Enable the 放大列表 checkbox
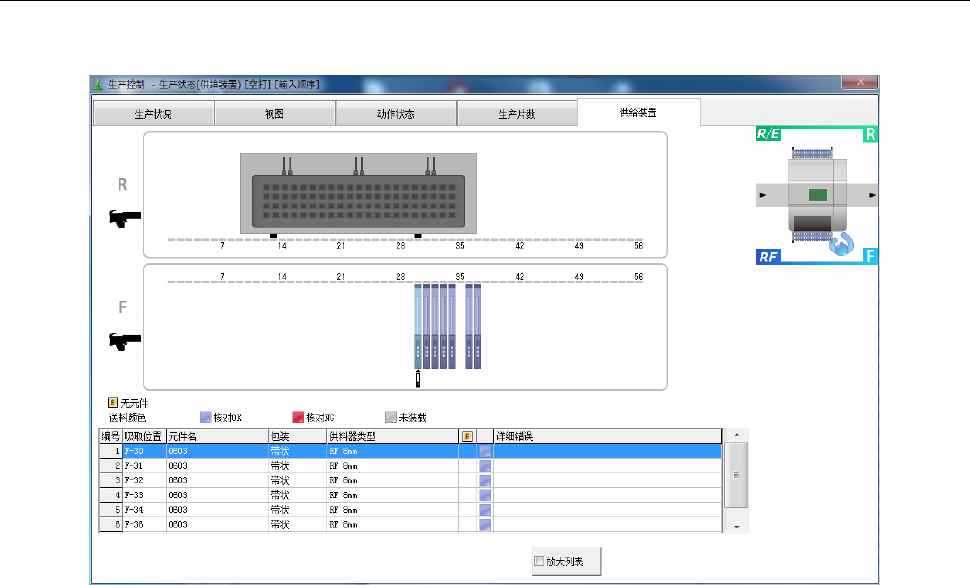Image resolution: width=970 pixels, height=585 pixels. [x=541, y=562]
